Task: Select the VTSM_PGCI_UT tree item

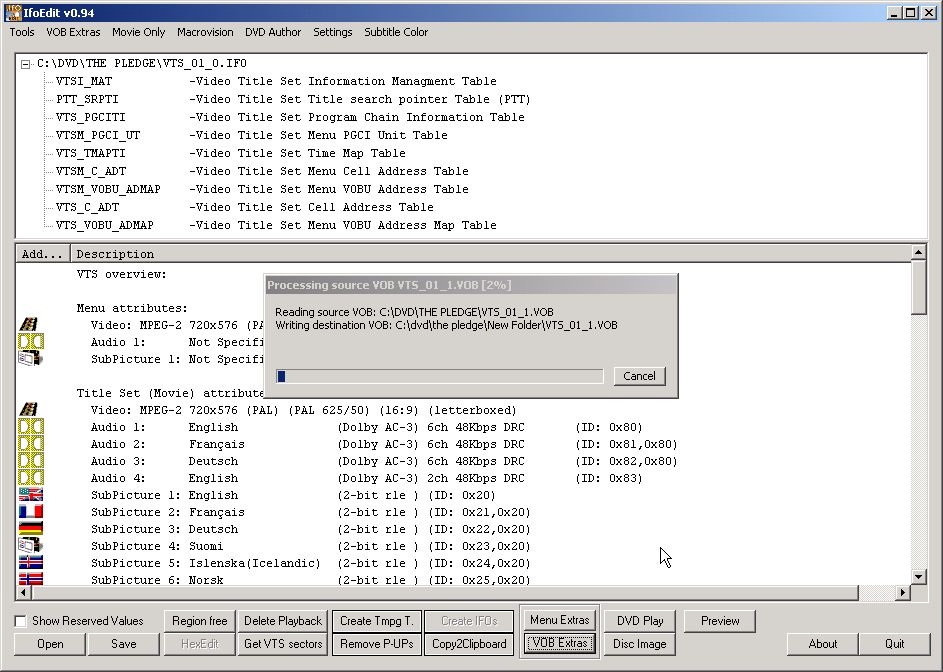Action: (x=98, y=135)
